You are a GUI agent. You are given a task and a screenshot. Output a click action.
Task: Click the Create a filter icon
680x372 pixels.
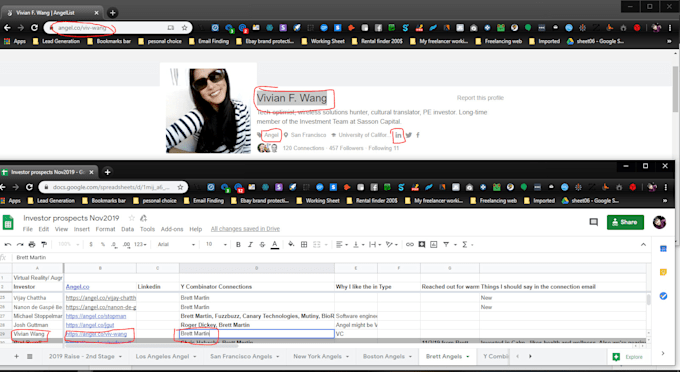446,245
